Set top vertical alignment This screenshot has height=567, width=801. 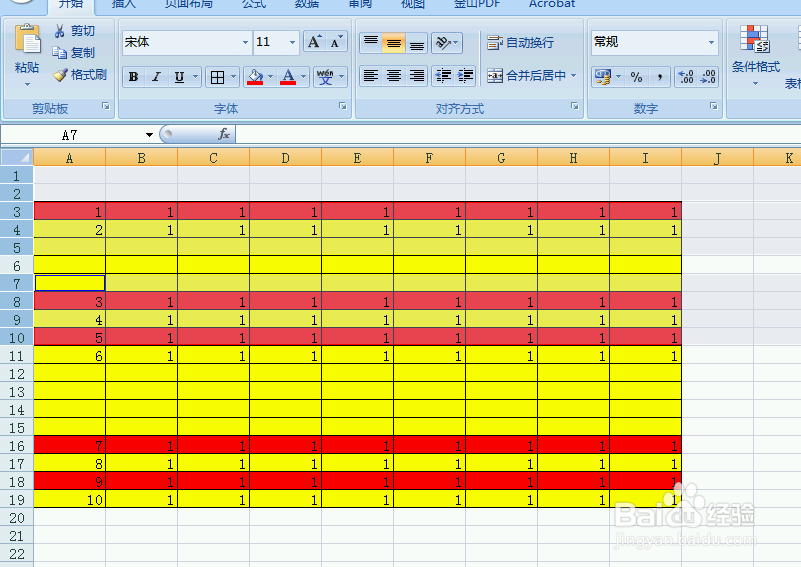point(371,43)
